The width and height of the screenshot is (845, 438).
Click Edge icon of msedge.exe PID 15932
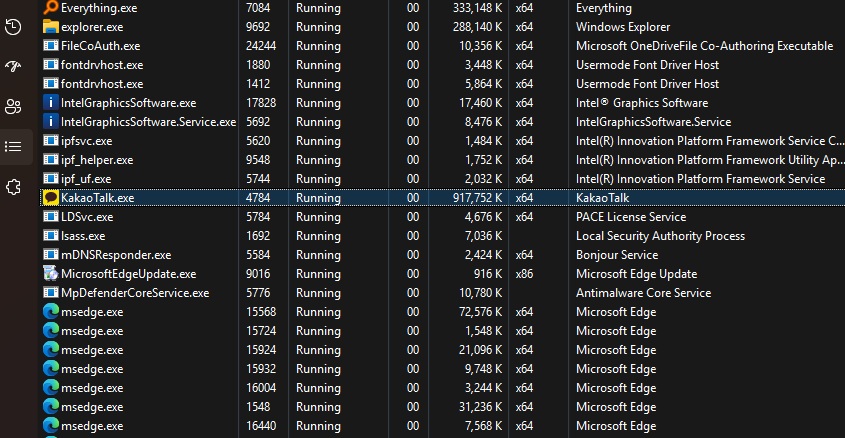51,369
